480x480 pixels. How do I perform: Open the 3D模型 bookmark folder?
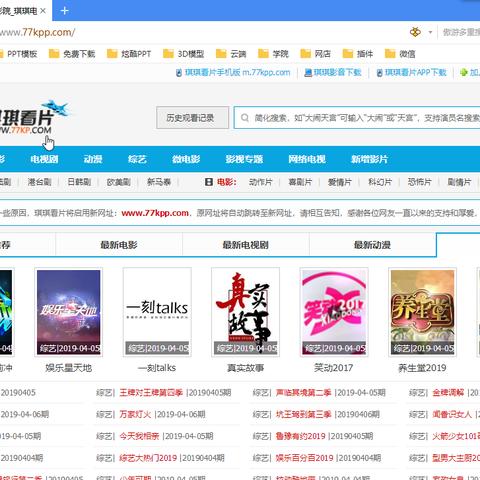click(183, 54)
